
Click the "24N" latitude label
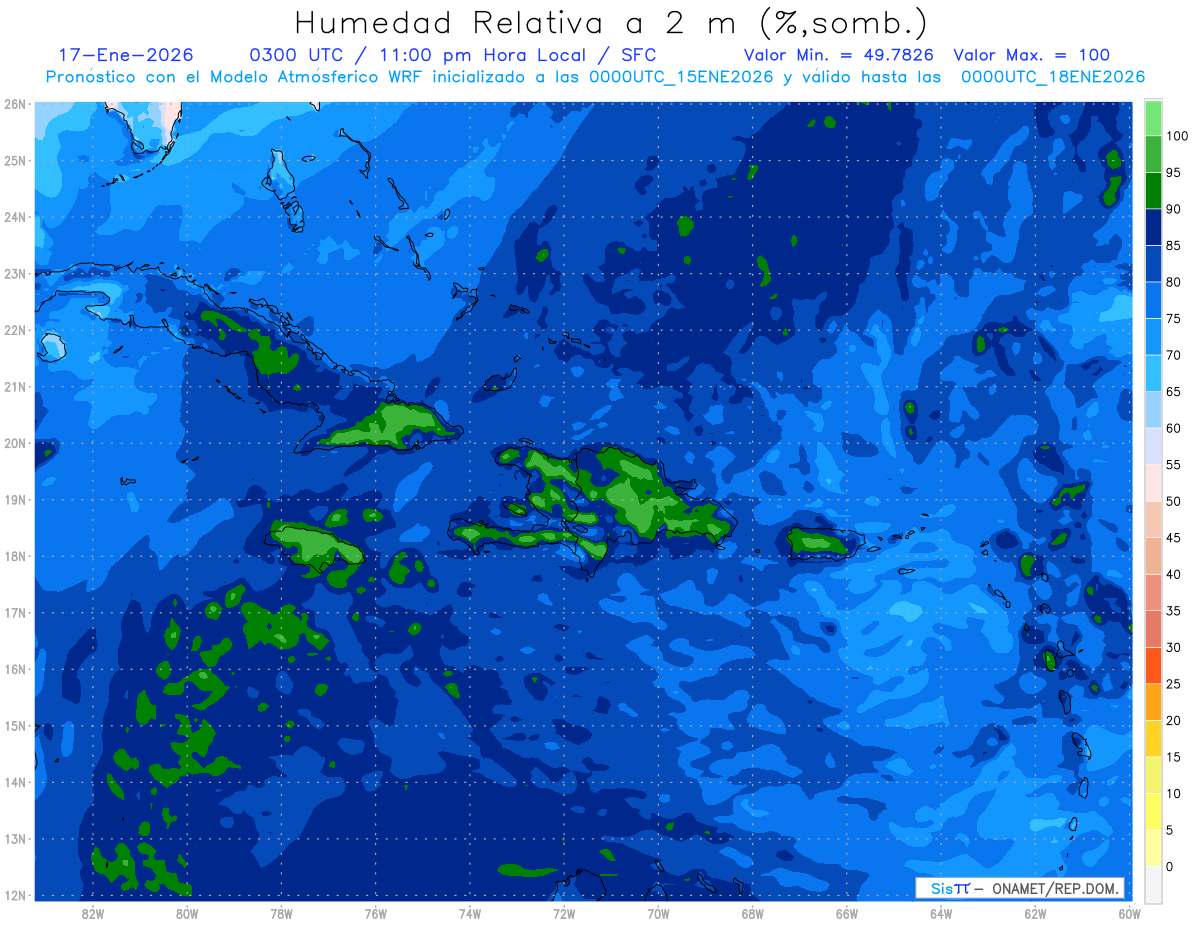pos(14,217)
